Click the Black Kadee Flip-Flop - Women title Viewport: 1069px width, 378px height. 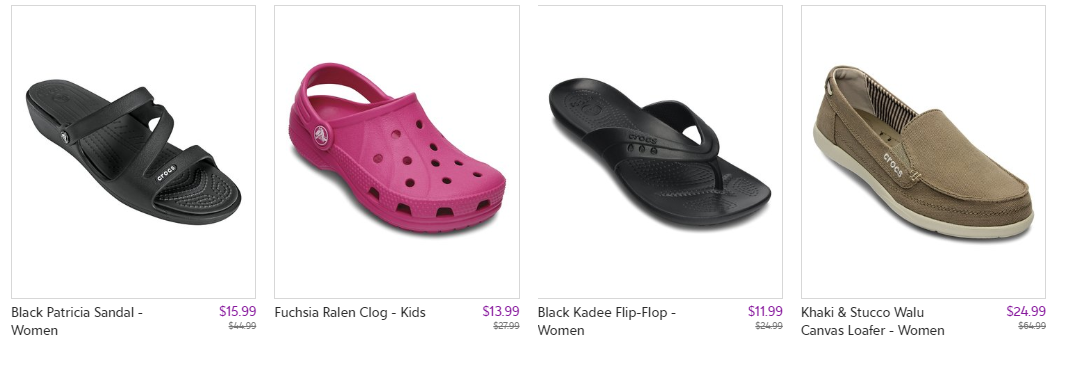(x=607, y=321)
